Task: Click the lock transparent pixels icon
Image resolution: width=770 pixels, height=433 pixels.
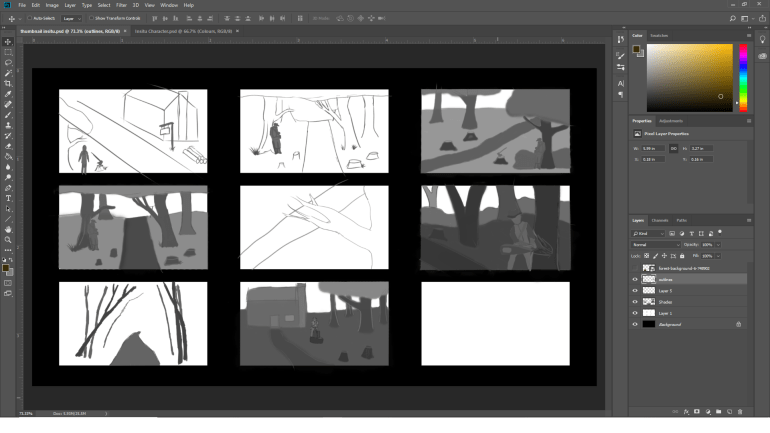Action: (647, 256)
